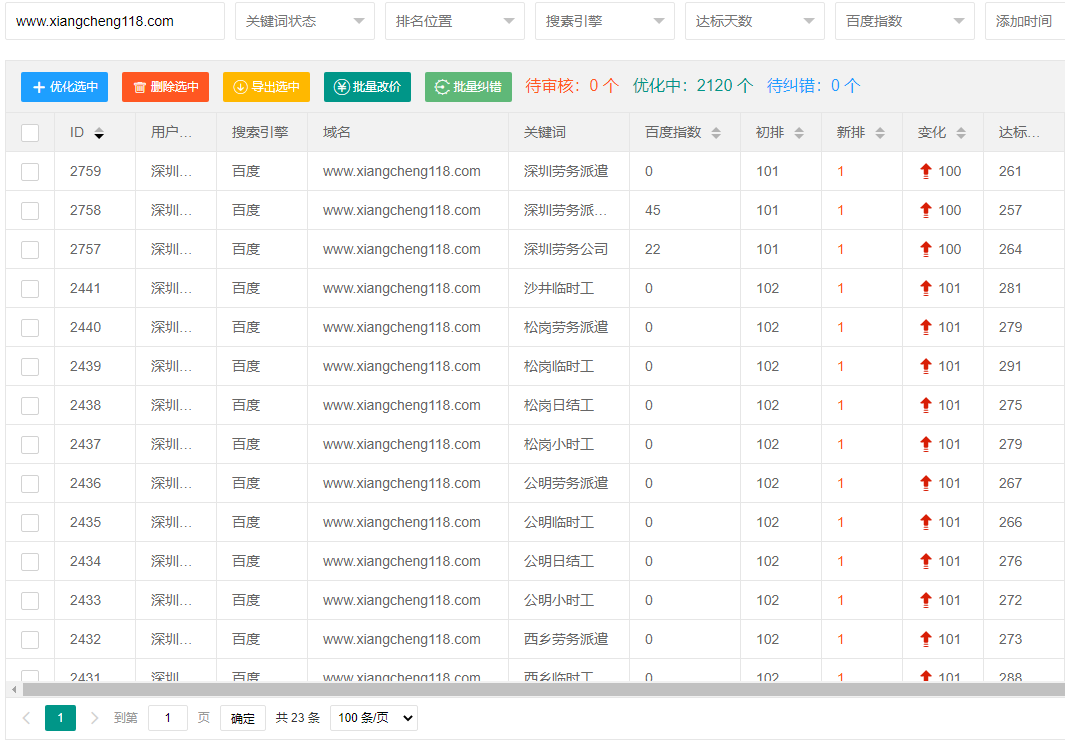Image resolution: width=1065 pixels, height=750 pixels.
Task: Sort by 百度指数 column arrows
Action: click(x=716, y=133)
